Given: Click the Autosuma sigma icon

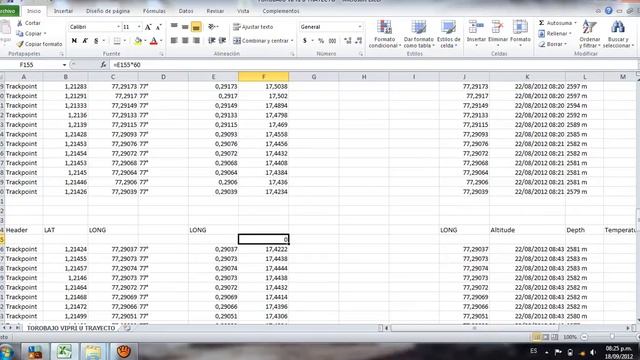Looking at the screenshot, I should click(x=542, y=23).
